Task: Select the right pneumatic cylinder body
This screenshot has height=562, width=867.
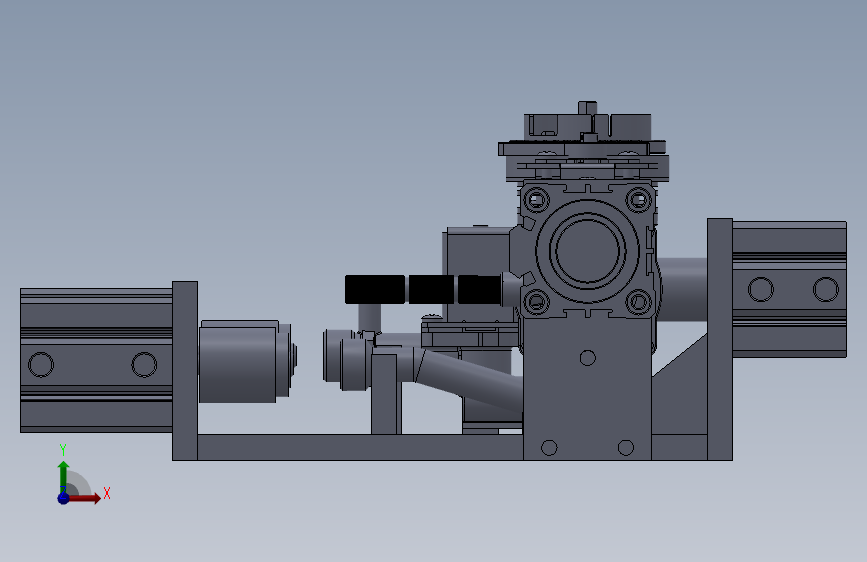Action: [x=789, y=289]
